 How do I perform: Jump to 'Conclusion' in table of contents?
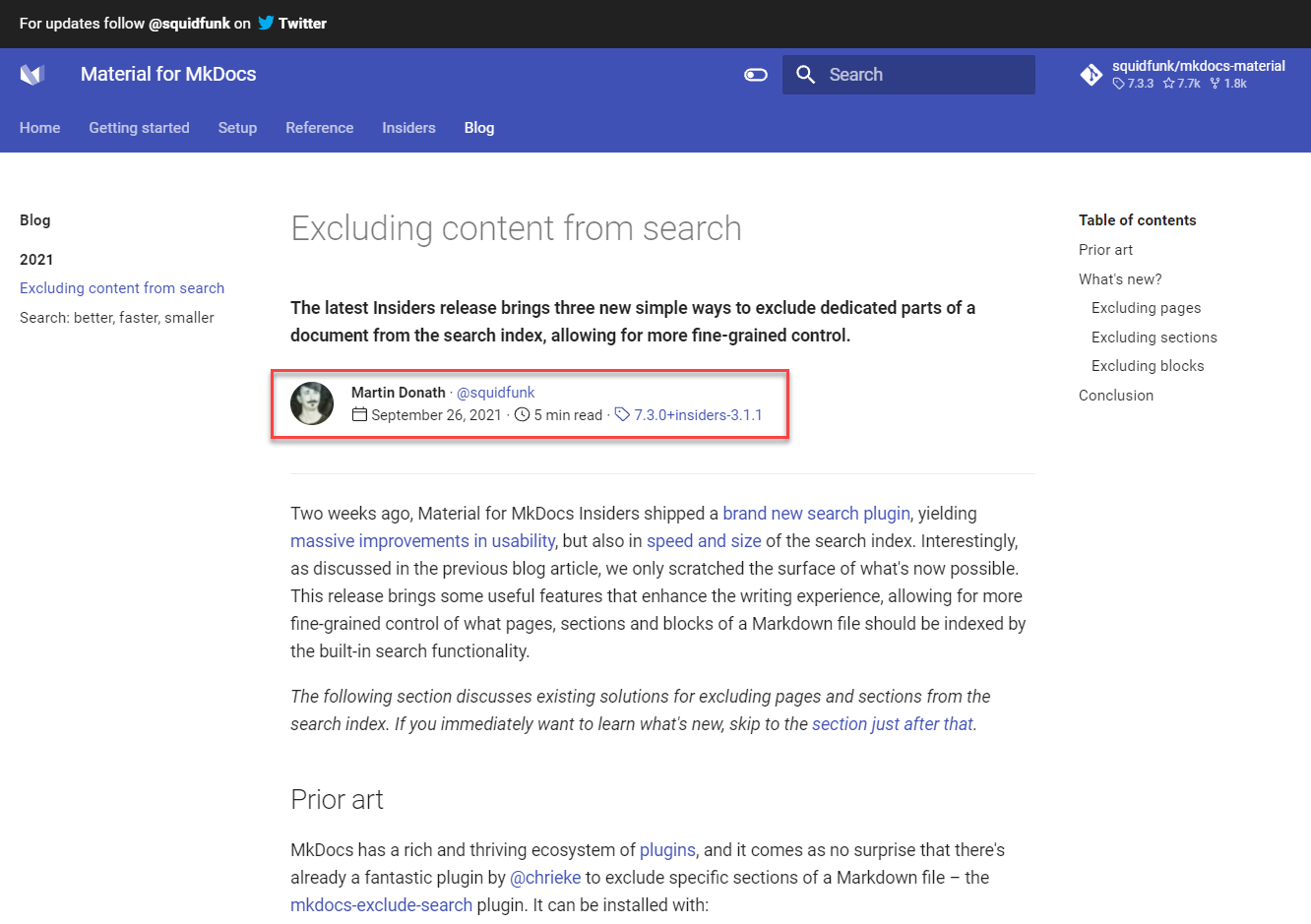point(1115,396)
